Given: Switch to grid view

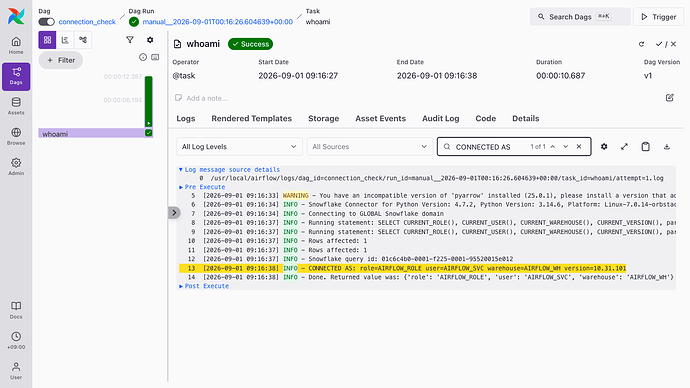Looking at the screenshot, I should pyautogui.click(x=48, y=40).
